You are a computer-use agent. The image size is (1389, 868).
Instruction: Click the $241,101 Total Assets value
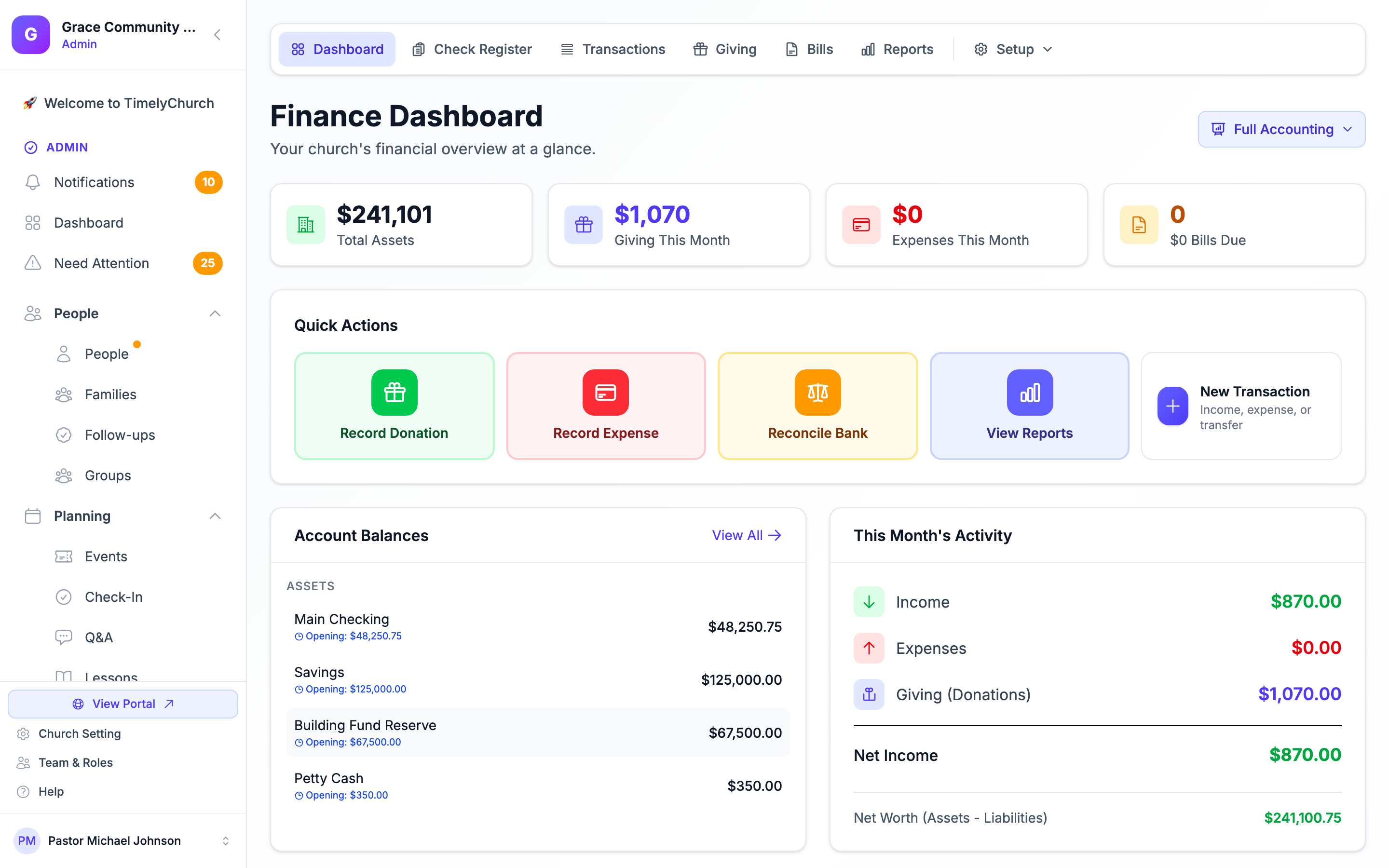click(x=384, y=215)
